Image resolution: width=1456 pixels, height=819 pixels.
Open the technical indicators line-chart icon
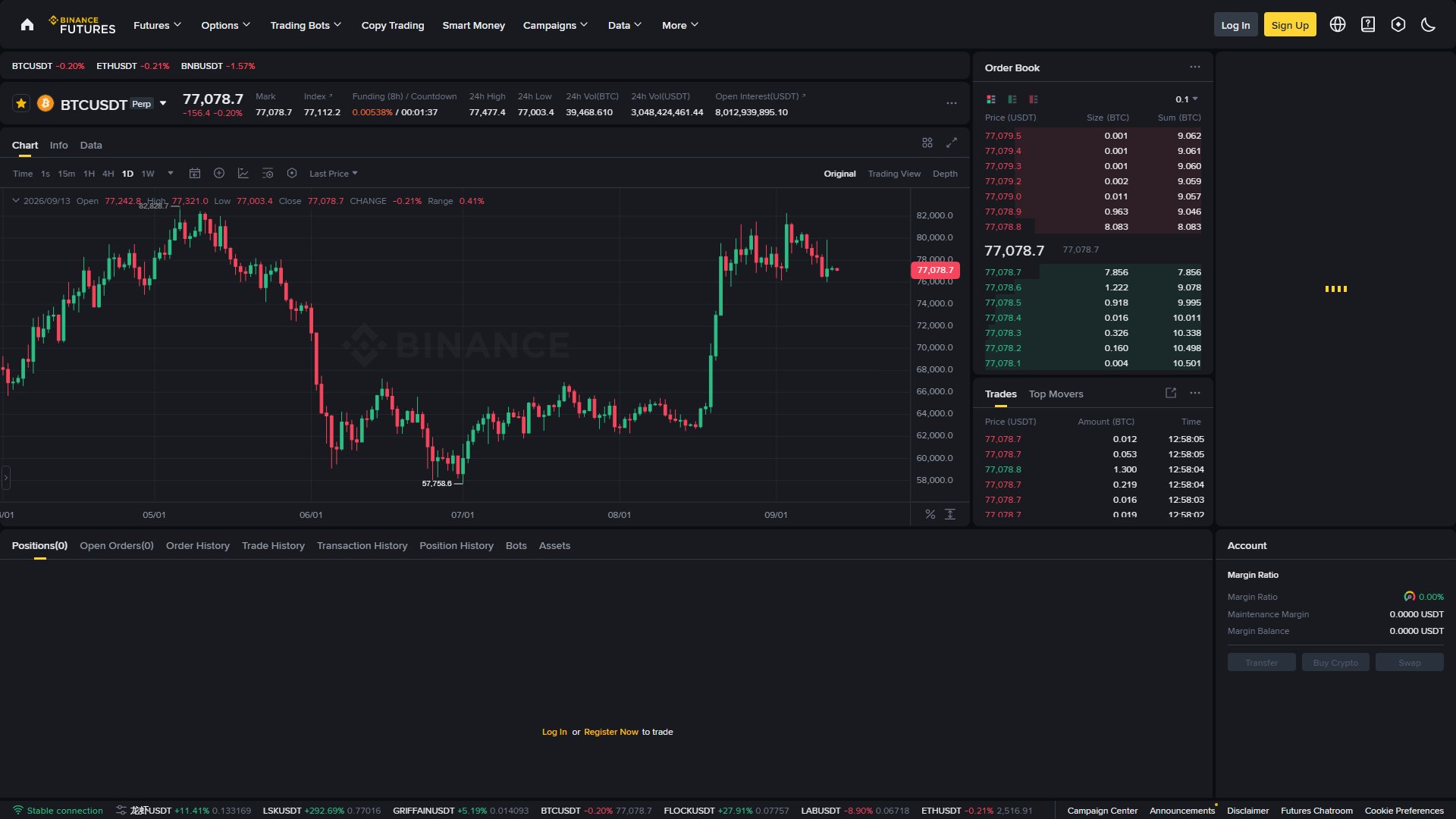click(243, 174)
